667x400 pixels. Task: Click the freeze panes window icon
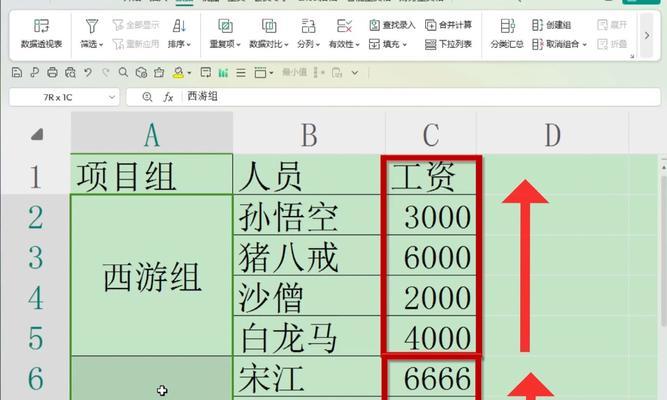260,73
